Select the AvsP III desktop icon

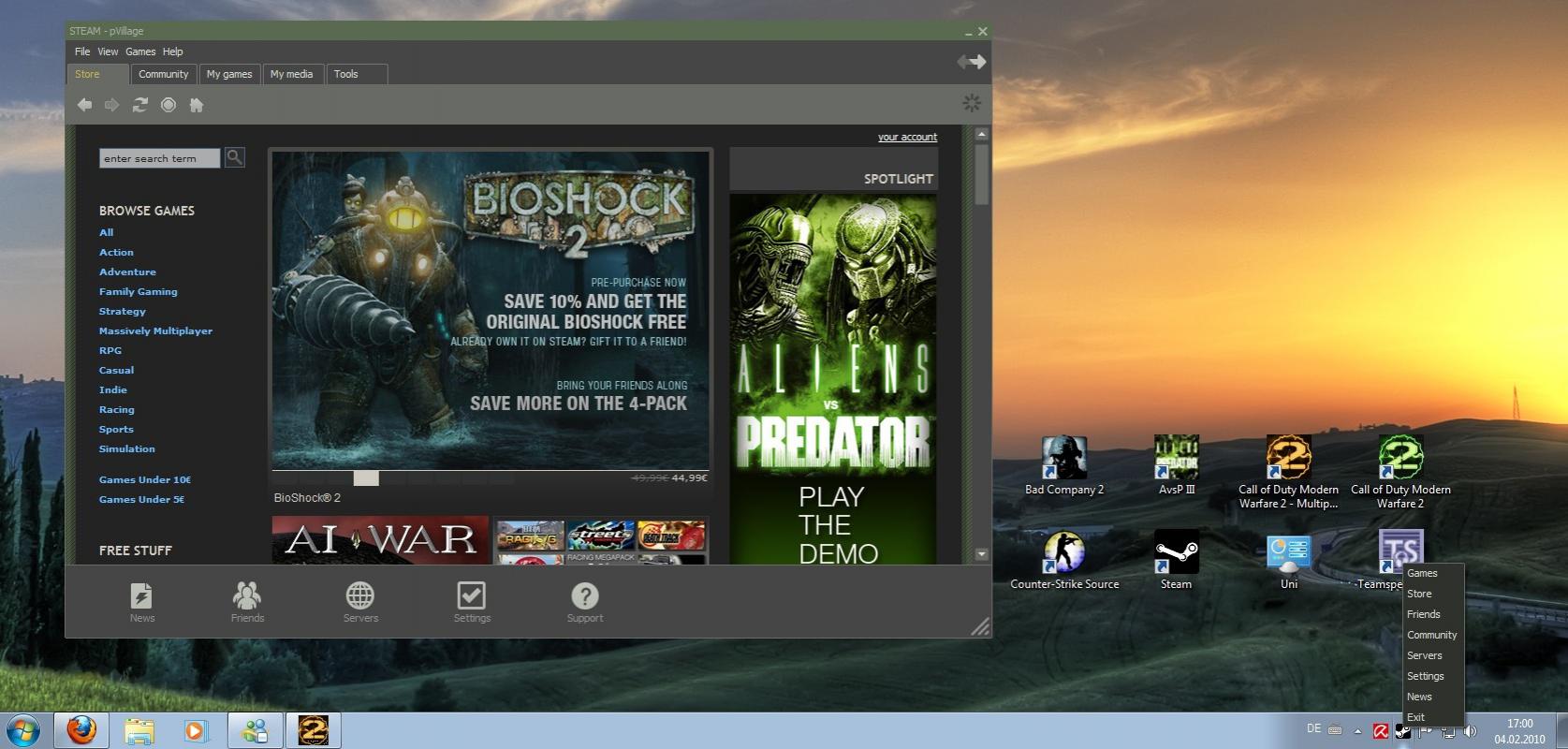pos(1177,465)
